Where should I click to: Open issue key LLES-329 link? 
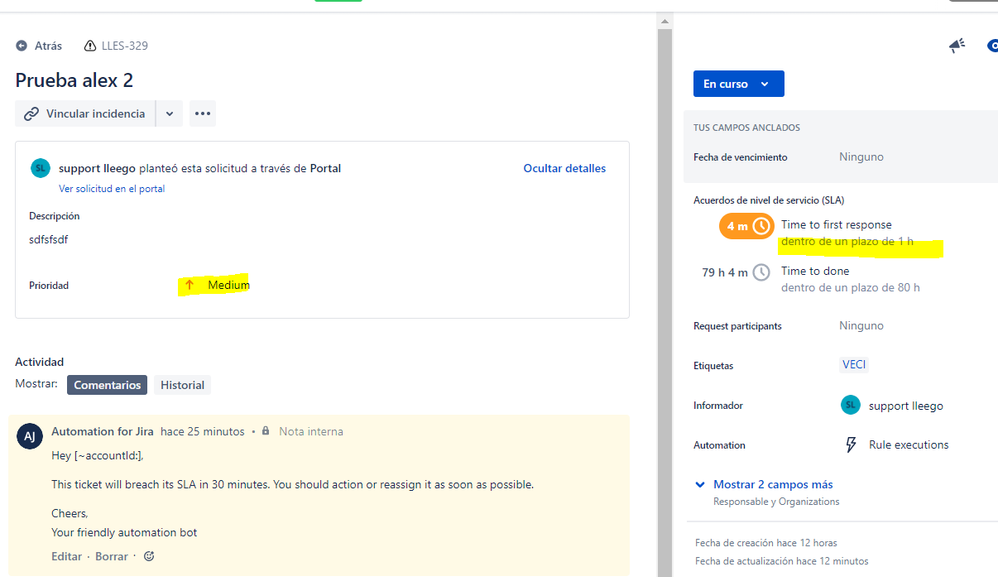click(x=125, y=46)
